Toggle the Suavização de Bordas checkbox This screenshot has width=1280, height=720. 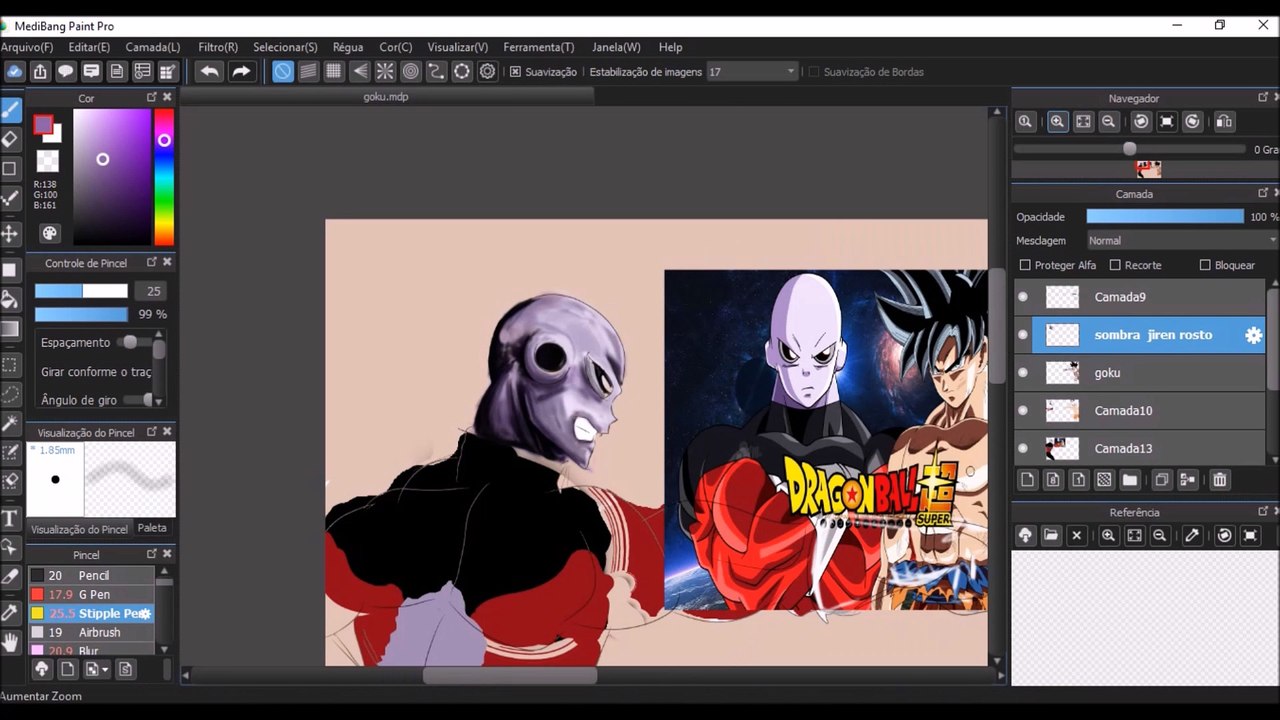[814, 72]
